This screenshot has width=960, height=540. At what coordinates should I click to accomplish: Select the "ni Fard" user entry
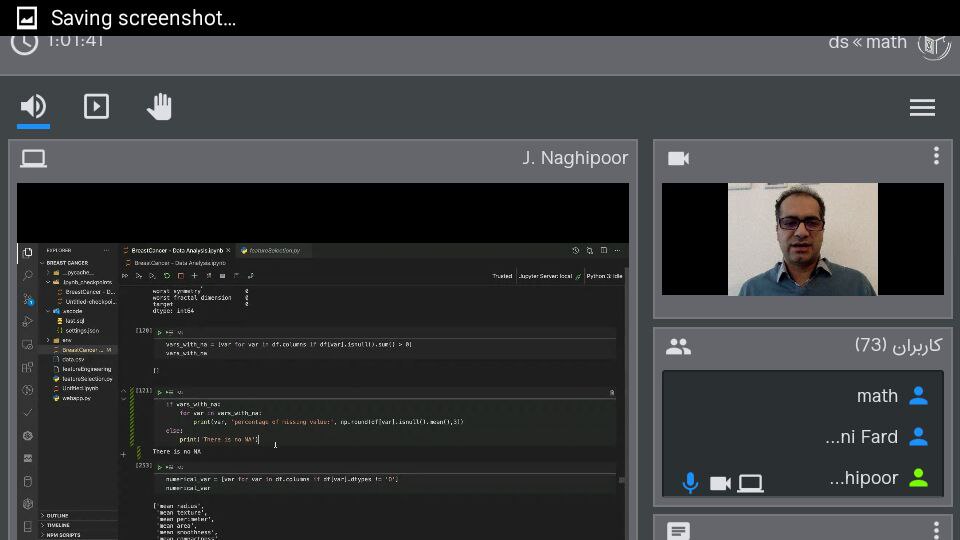(x=861, y=437)
